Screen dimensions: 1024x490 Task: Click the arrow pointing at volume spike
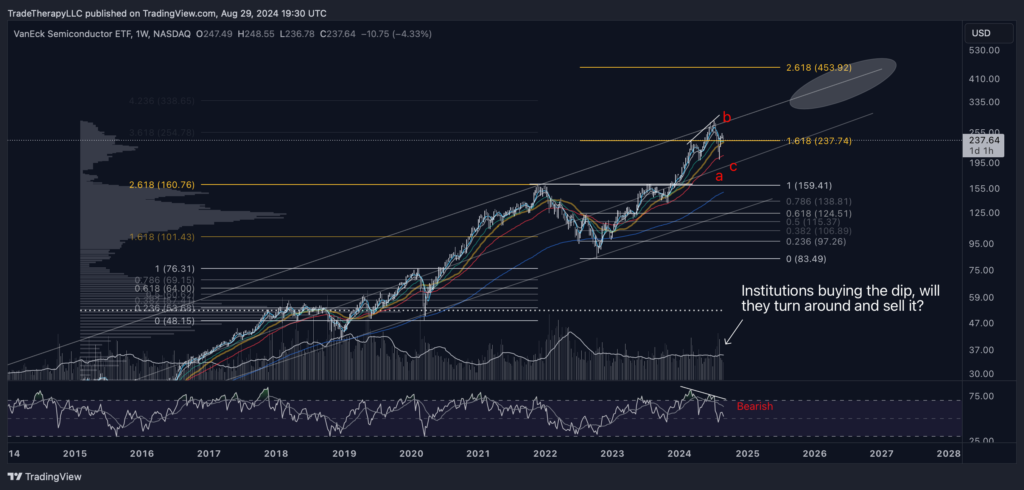coord(731,337)
